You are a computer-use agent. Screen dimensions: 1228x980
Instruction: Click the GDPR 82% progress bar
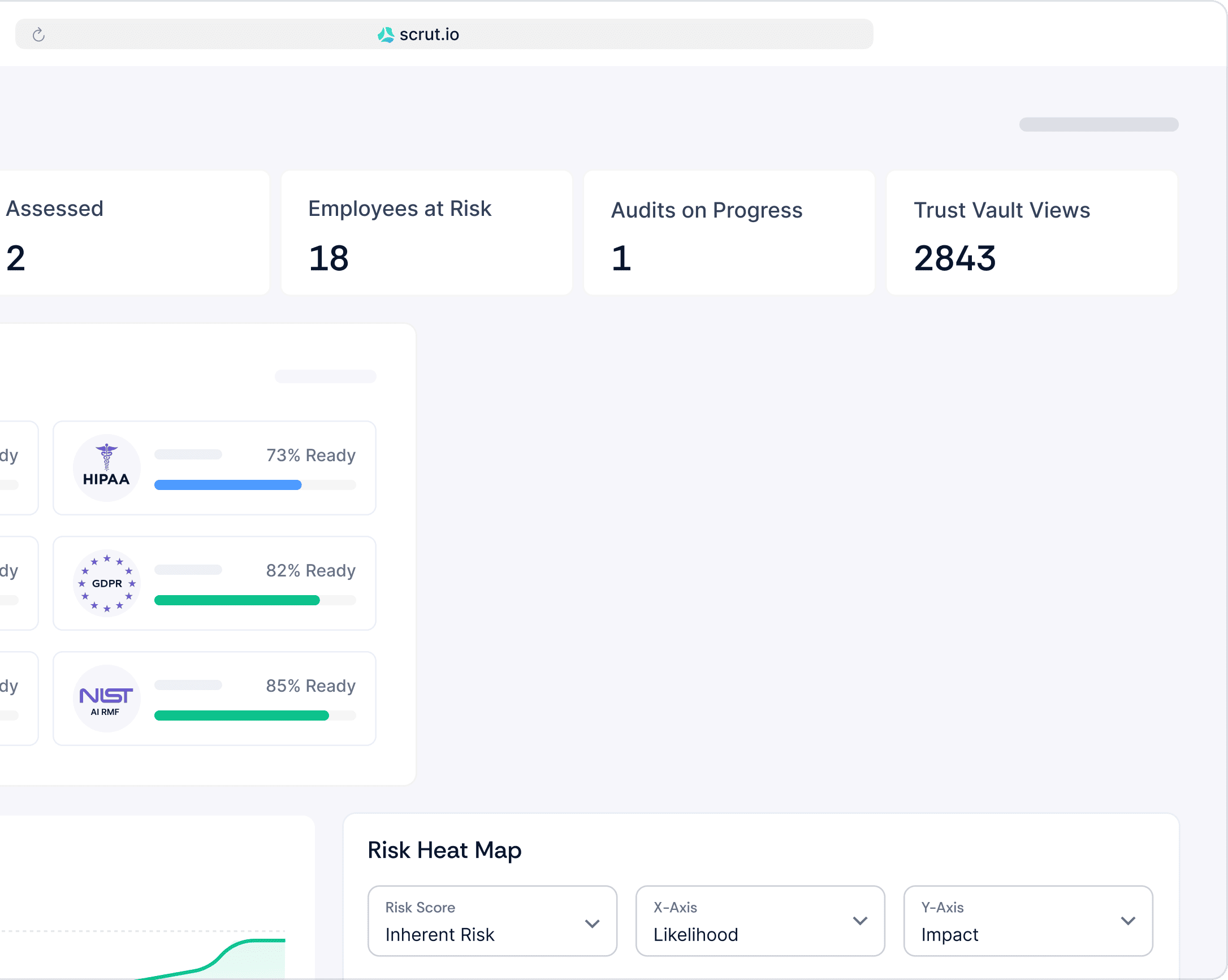254,600
